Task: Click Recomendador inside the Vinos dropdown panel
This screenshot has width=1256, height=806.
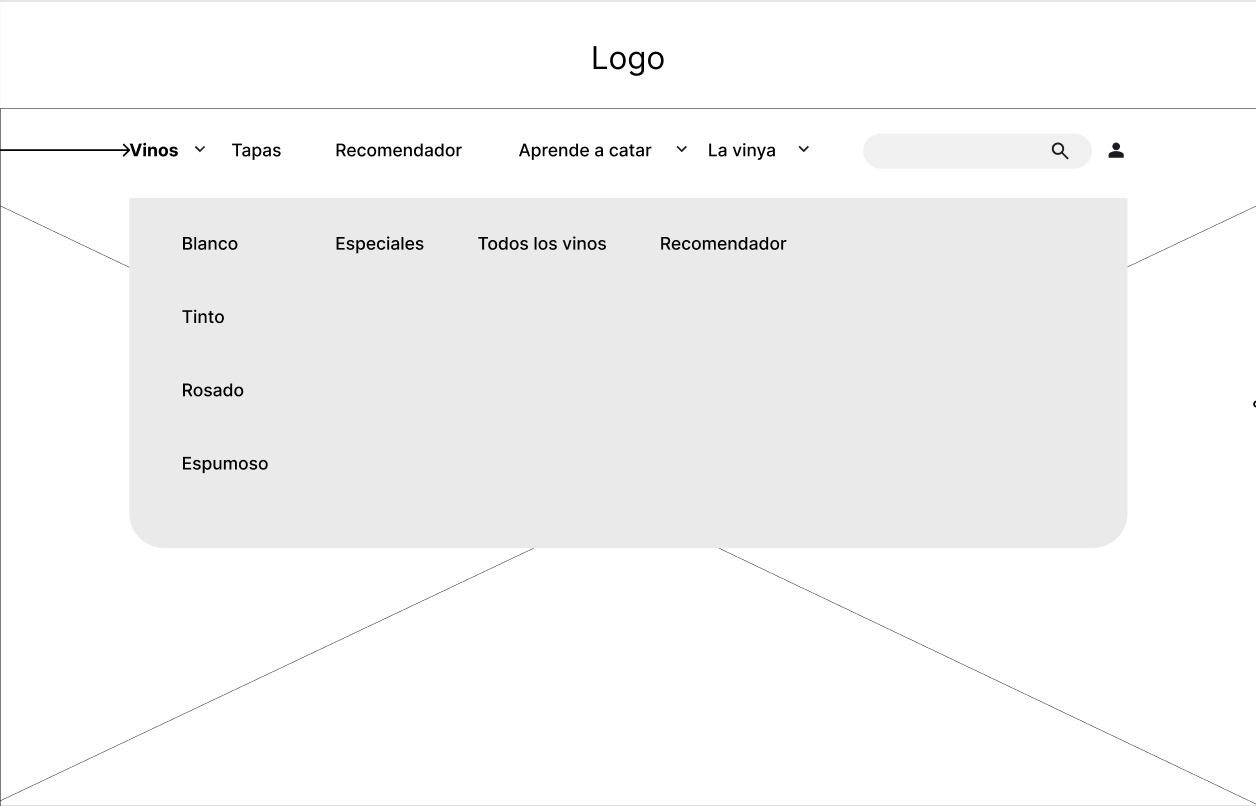Action: (723, 244)
